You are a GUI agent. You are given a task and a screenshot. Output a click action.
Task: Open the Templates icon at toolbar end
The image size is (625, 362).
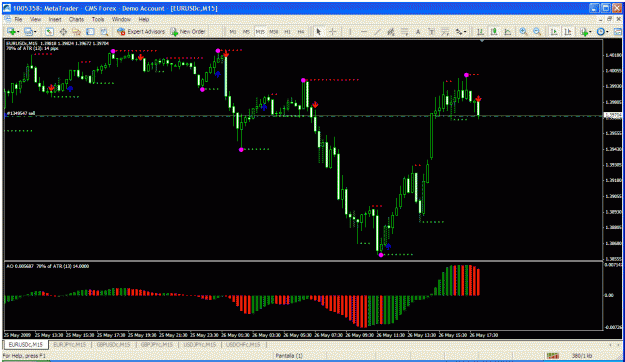click(617, 31)
